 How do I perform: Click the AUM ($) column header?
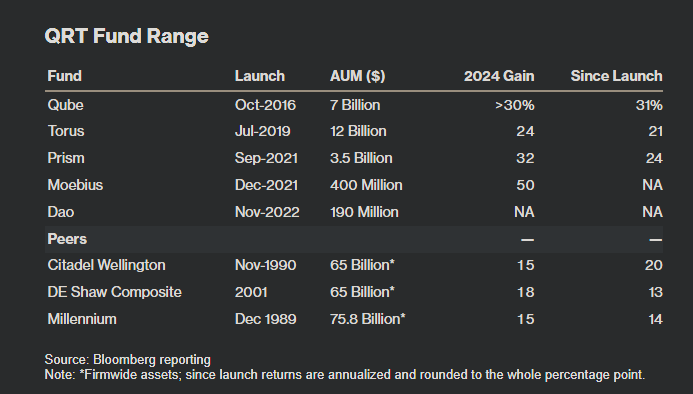pos(358,76)
